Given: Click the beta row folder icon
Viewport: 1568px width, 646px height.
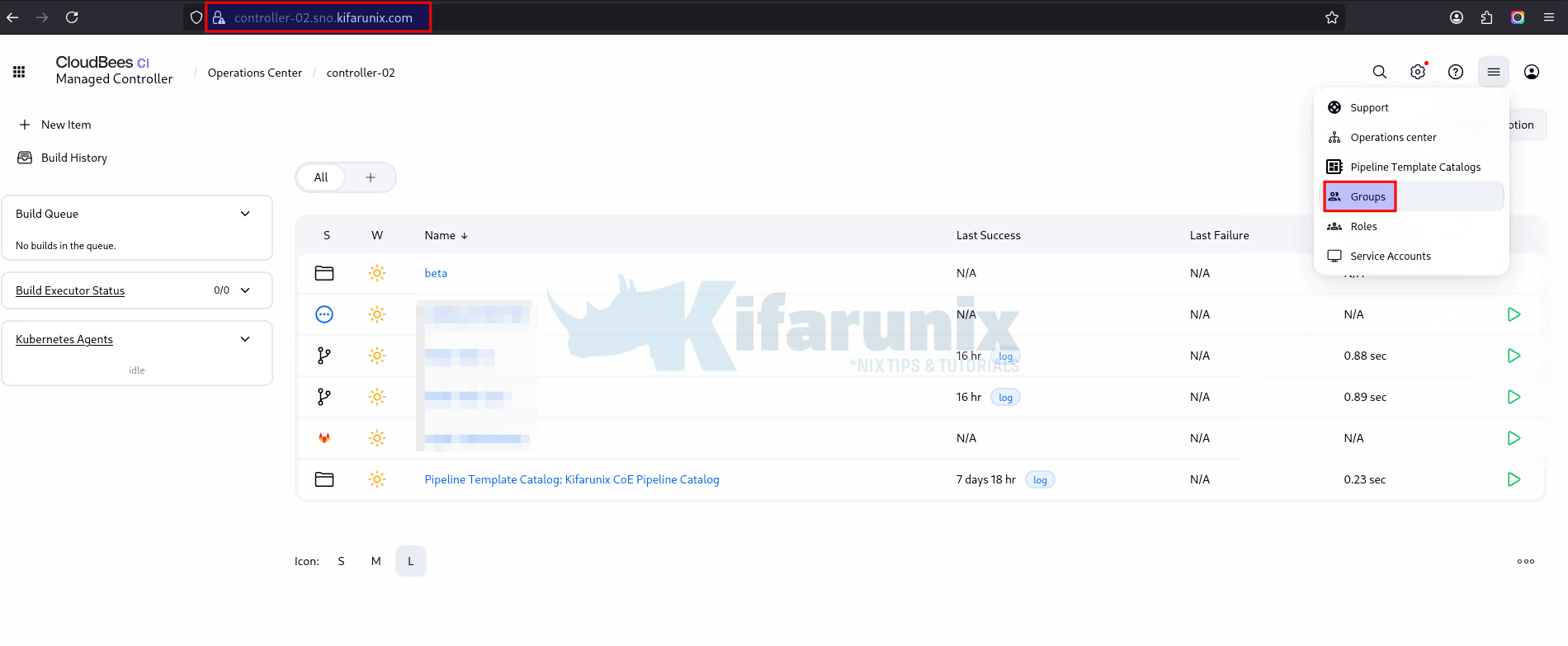Looking at the screenshot, I should point(324,273).
